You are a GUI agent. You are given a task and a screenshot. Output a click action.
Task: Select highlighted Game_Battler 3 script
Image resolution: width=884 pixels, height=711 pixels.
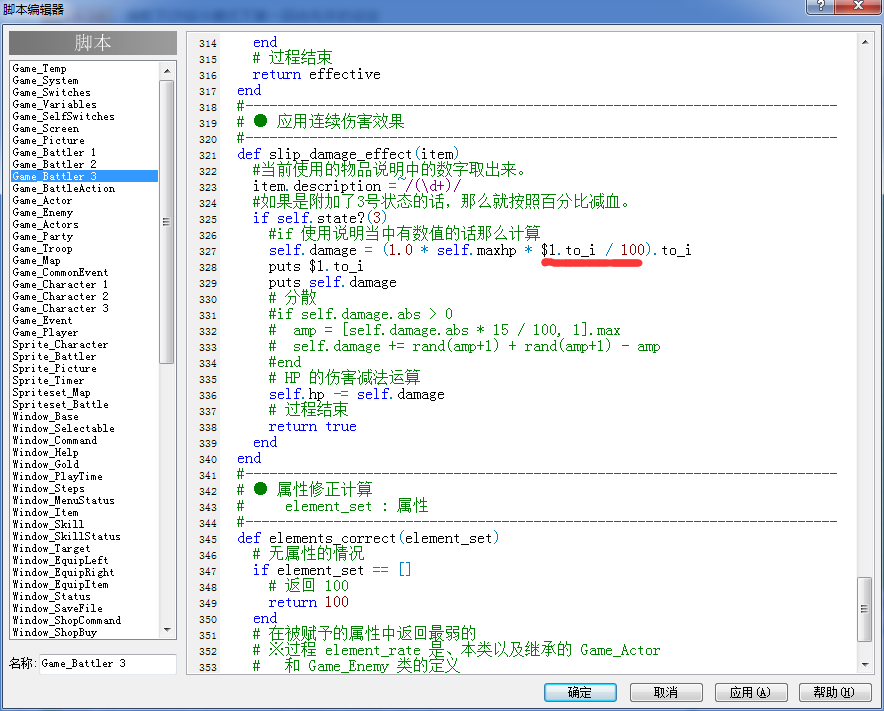click(x=85, y=176)
